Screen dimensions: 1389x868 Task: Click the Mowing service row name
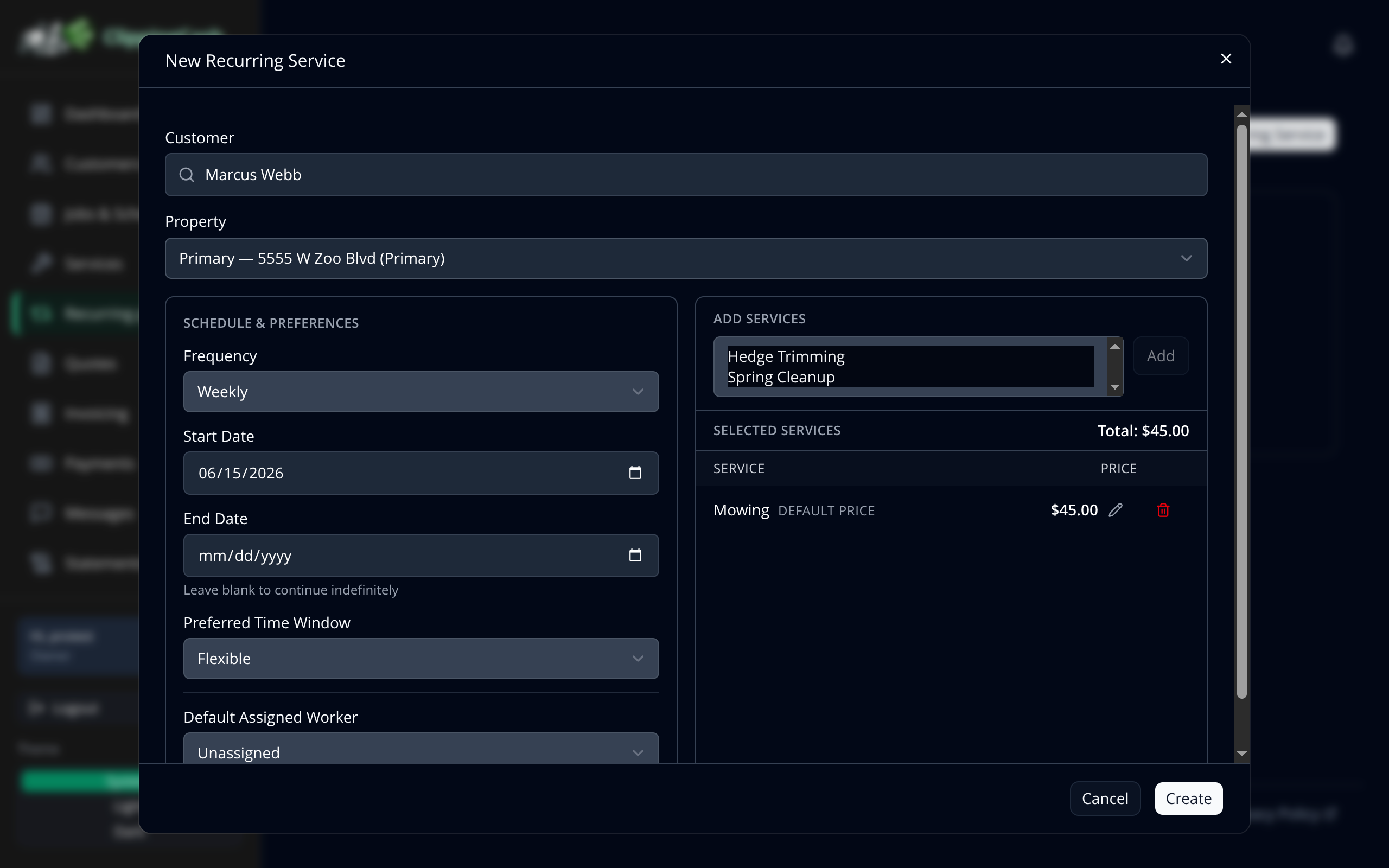(741, 510)
